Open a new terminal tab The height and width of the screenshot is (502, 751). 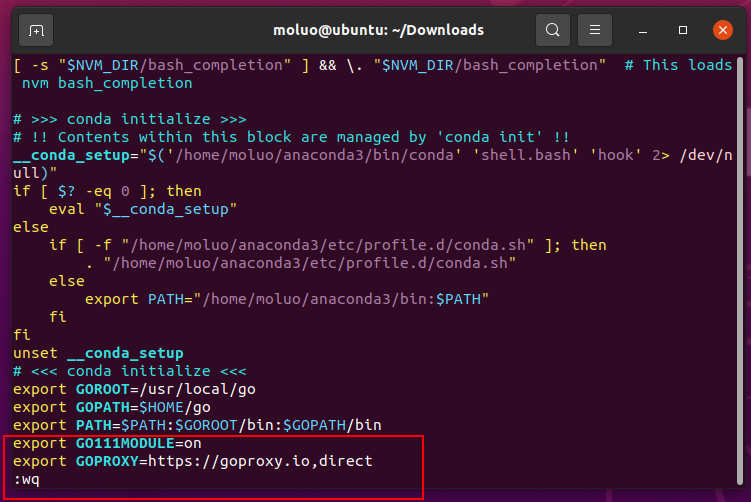(36, 31)
